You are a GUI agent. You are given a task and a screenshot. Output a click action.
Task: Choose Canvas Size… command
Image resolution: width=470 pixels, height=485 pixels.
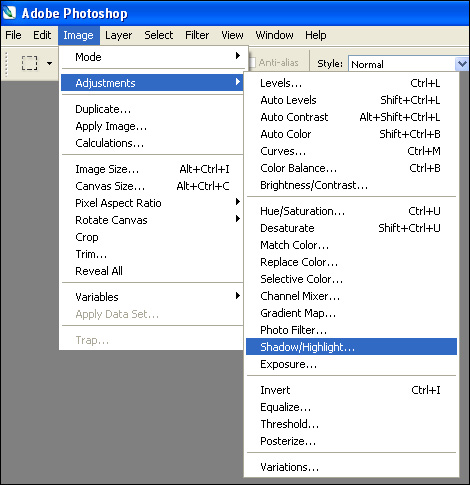point(153,186)
